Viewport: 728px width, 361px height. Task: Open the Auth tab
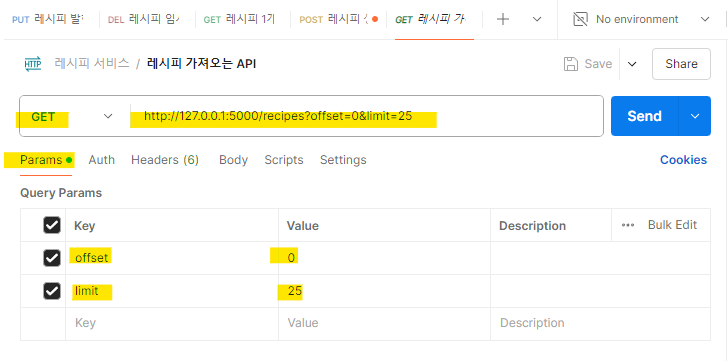[x=102, y=160]
